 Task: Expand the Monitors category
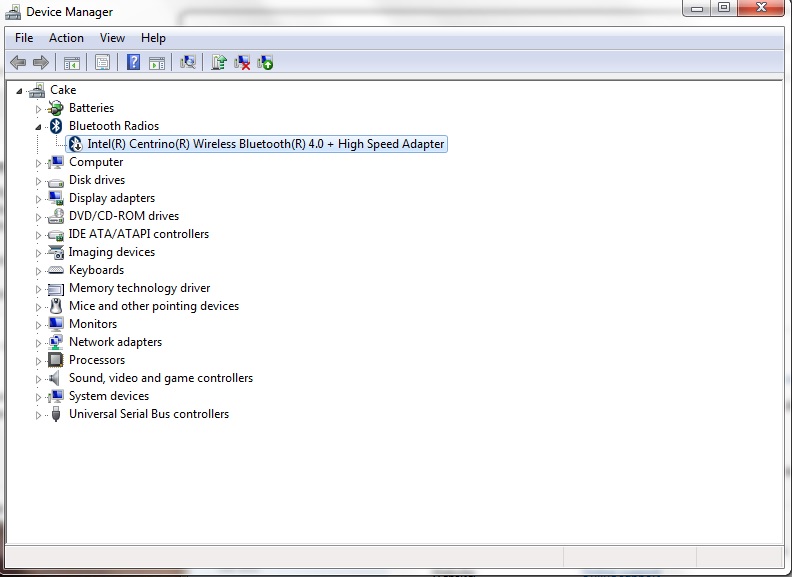pyautogui.click(x=38, y=325)
